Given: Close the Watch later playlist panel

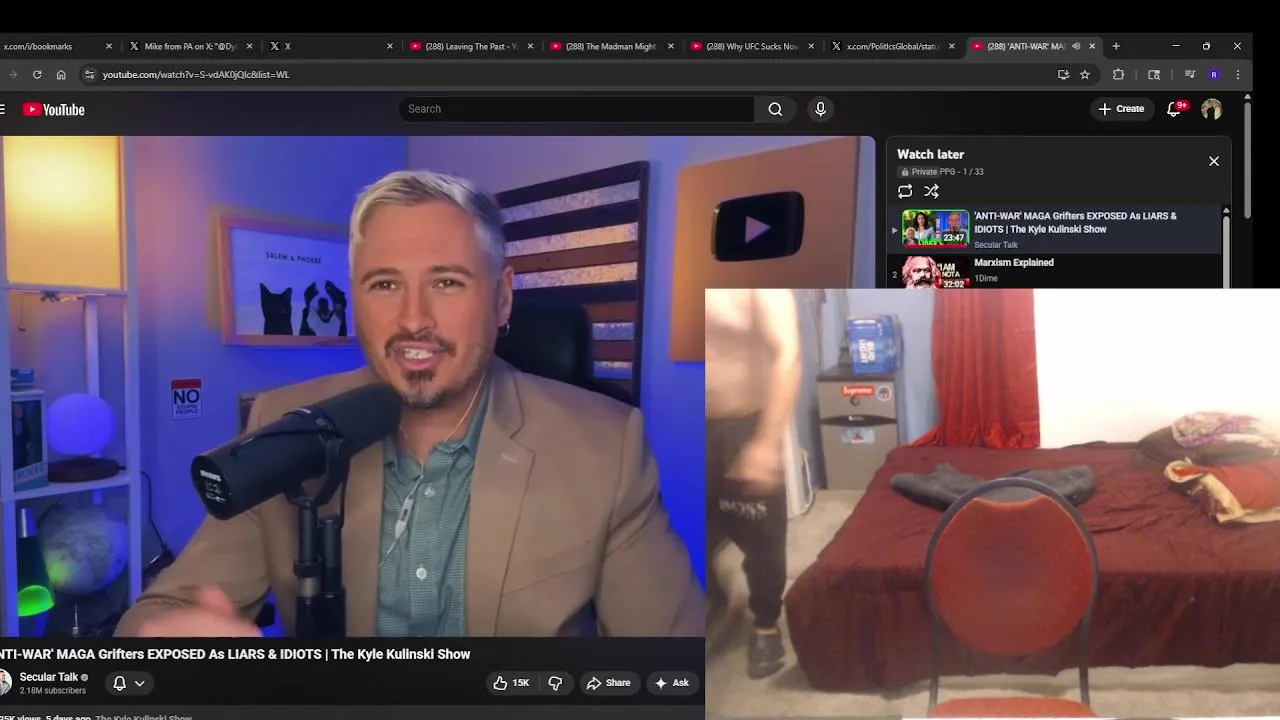Looking at the screenshot, I should [x=1214, y=161].
